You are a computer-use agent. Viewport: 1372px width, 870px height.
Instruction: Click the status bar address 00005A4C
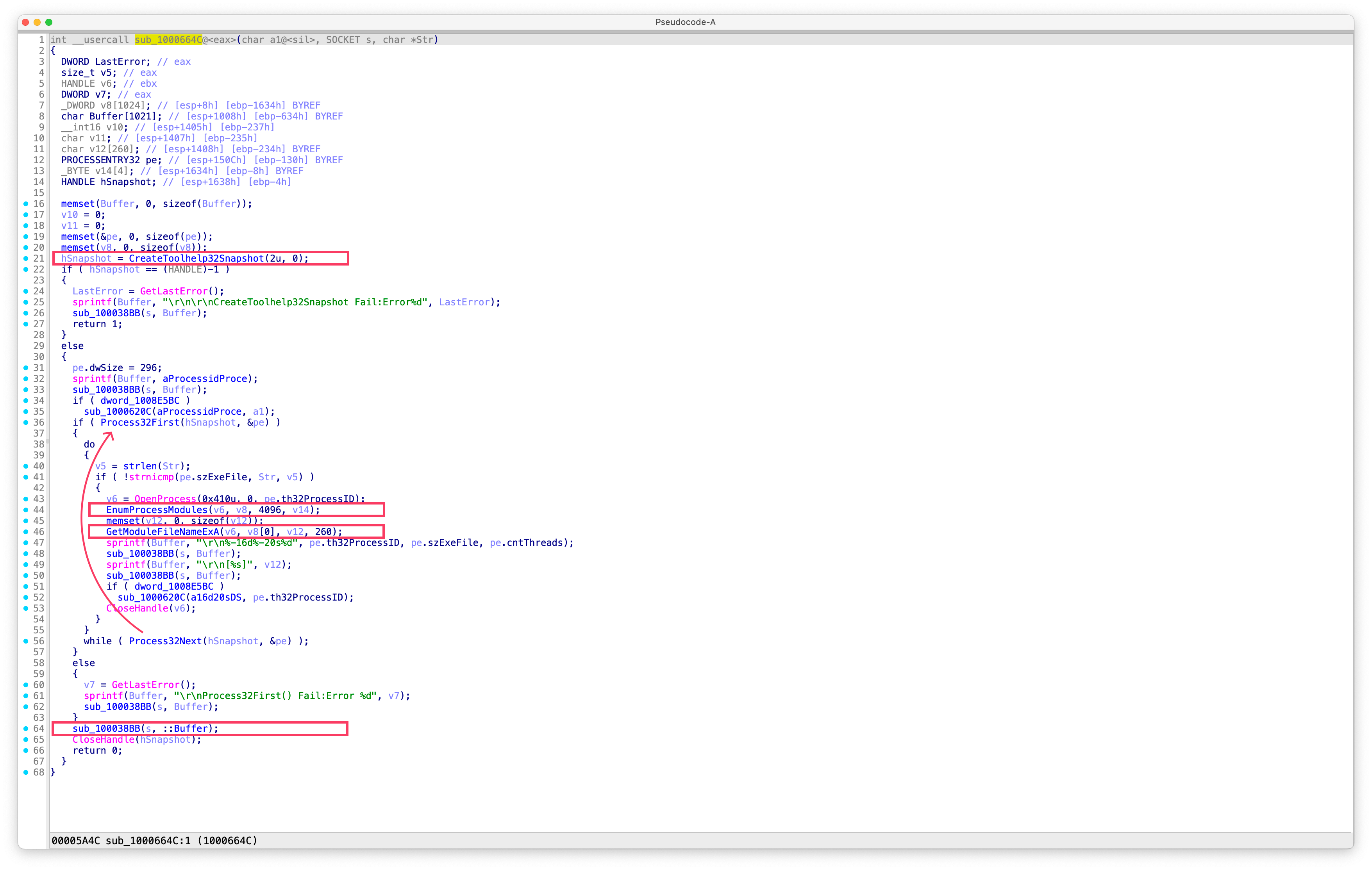[75, 840]
